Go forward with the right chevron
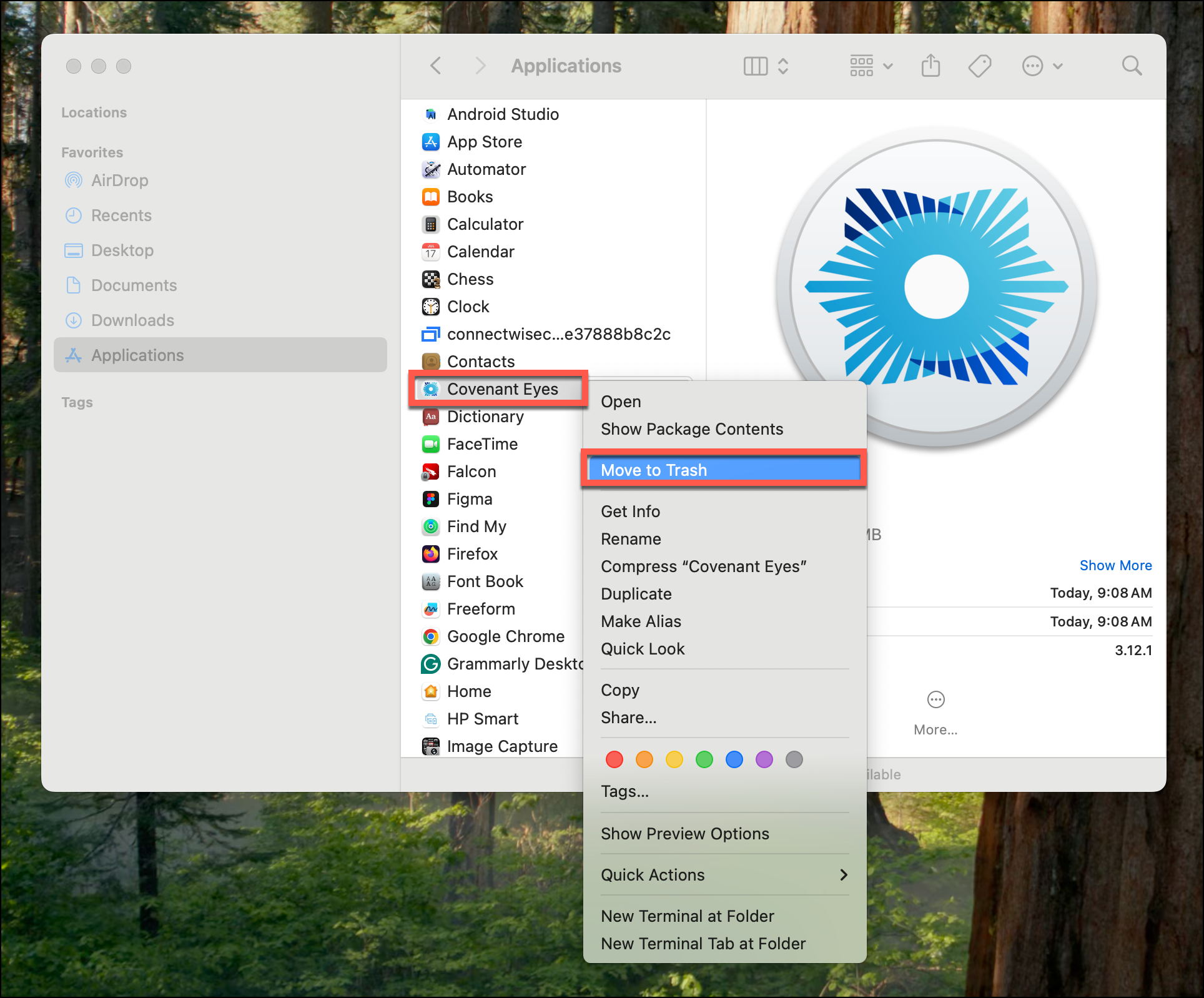 tap(480, 66)
